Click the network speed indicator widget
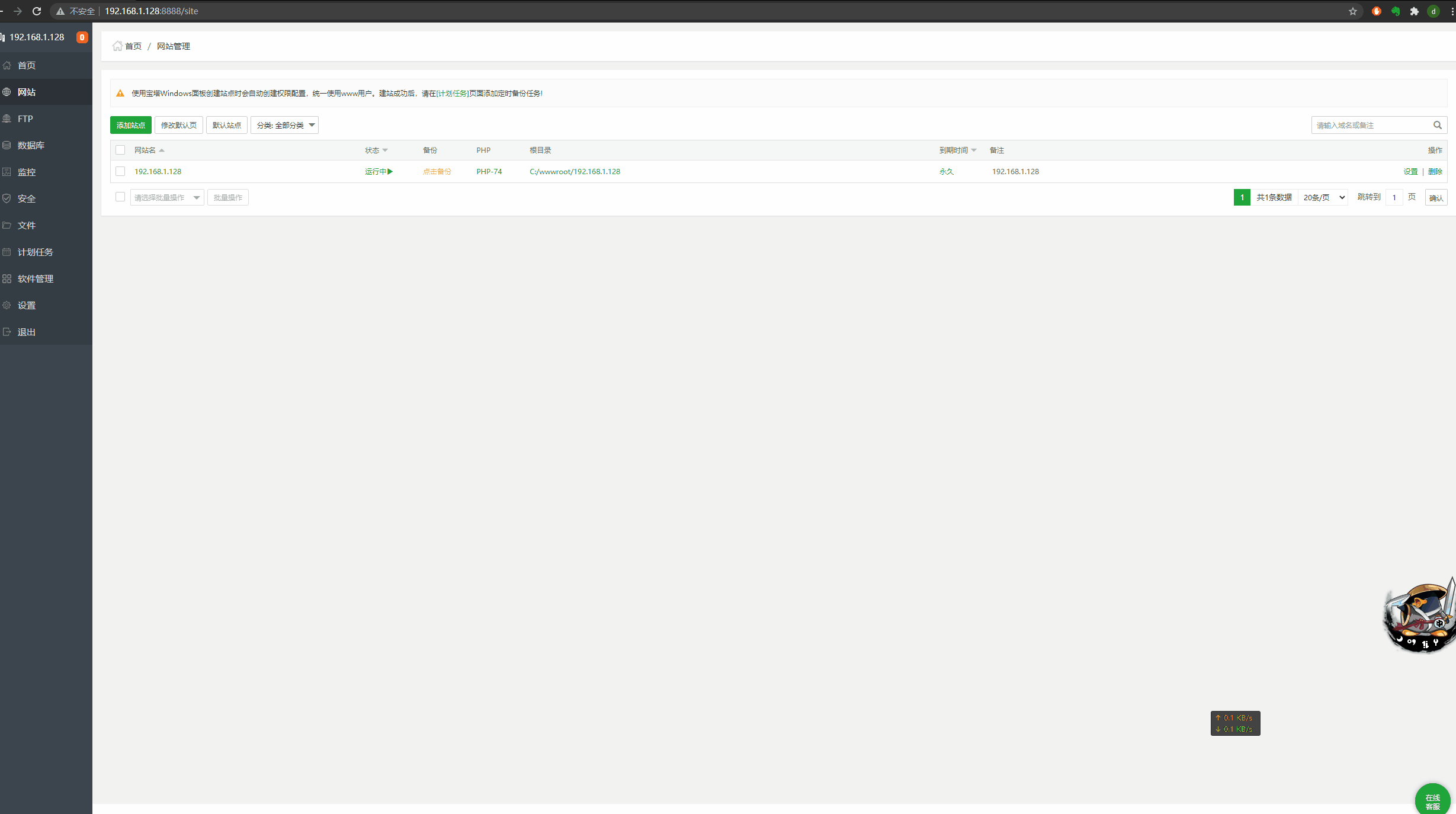The width and height of the screenshot is (1456, 814). [x=1235, y=723]
